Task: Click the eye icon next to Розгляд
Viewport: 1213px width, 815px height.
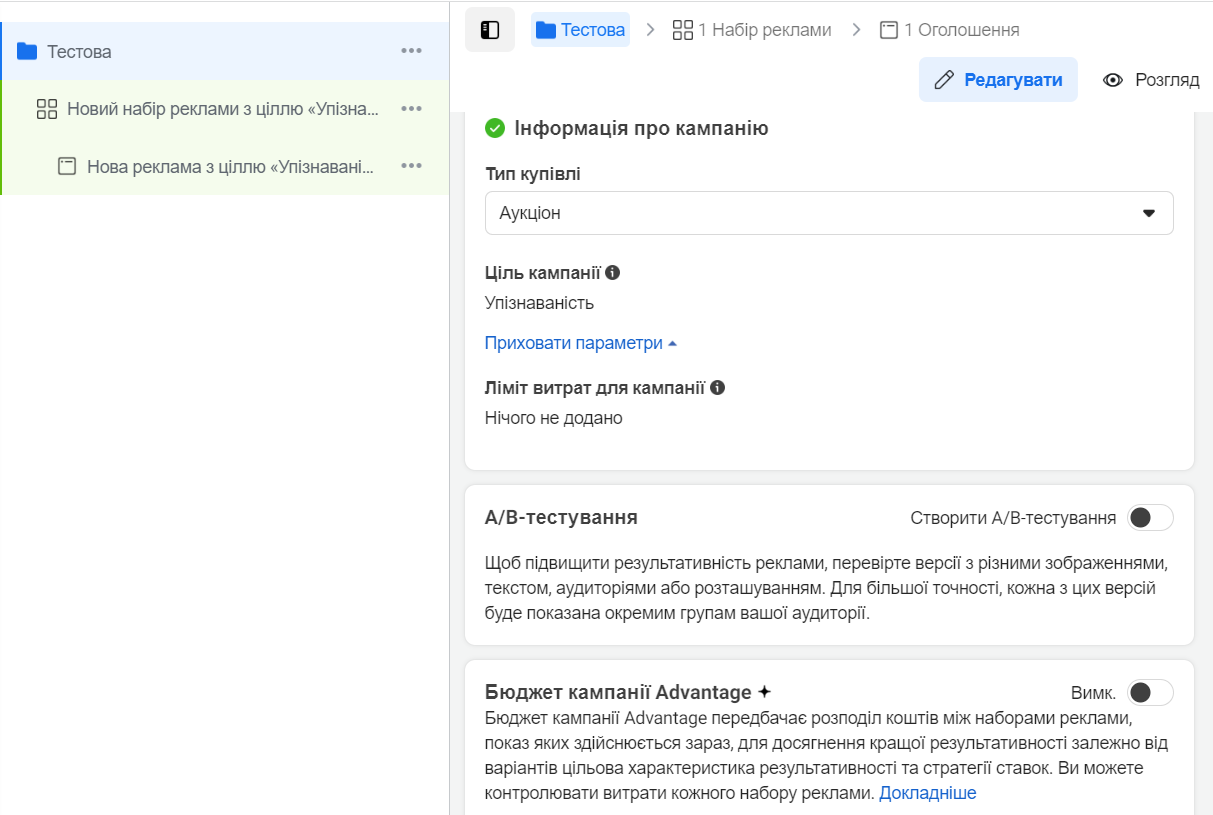Action: [x=1114, y=79]
